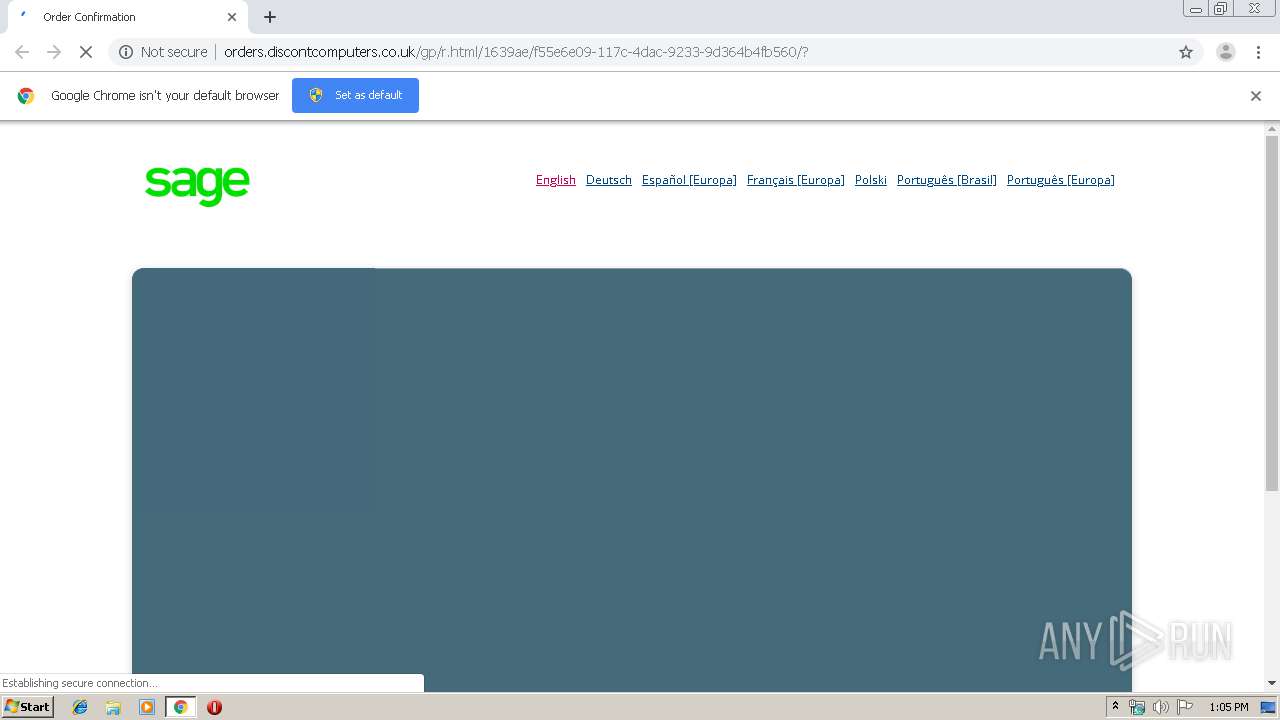Launch Internet Explorer from taskbar
This screenshot has width=1280, height=720.
tap(80, 707)
